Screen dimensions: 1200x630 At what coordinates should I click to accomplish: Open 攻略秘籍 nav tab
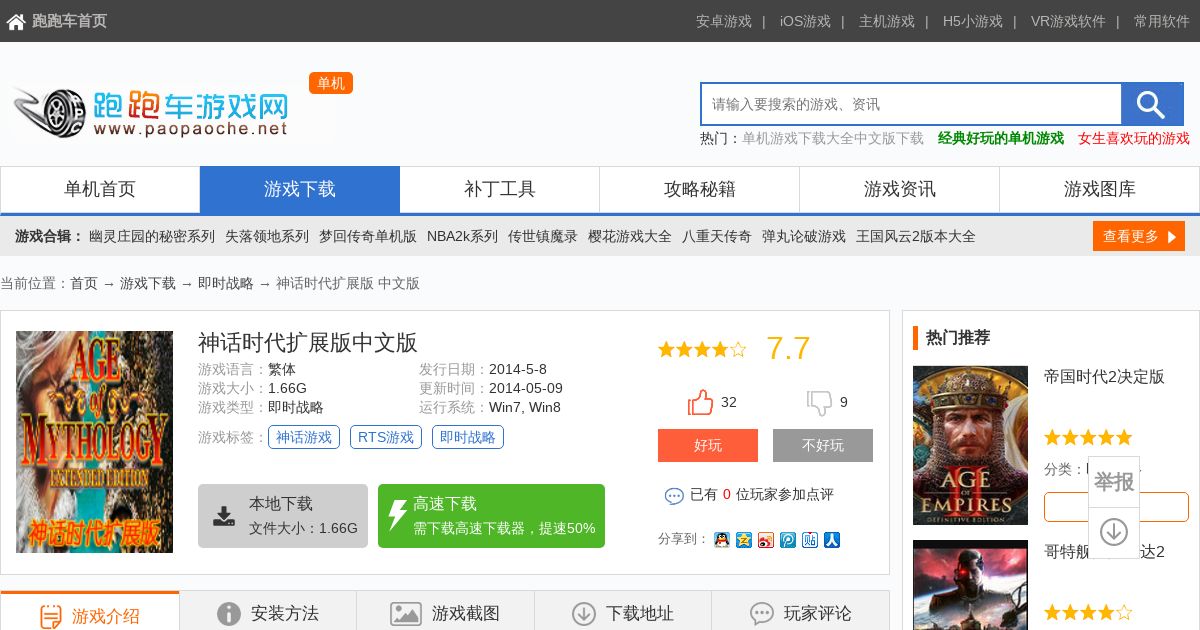point(700,189)
